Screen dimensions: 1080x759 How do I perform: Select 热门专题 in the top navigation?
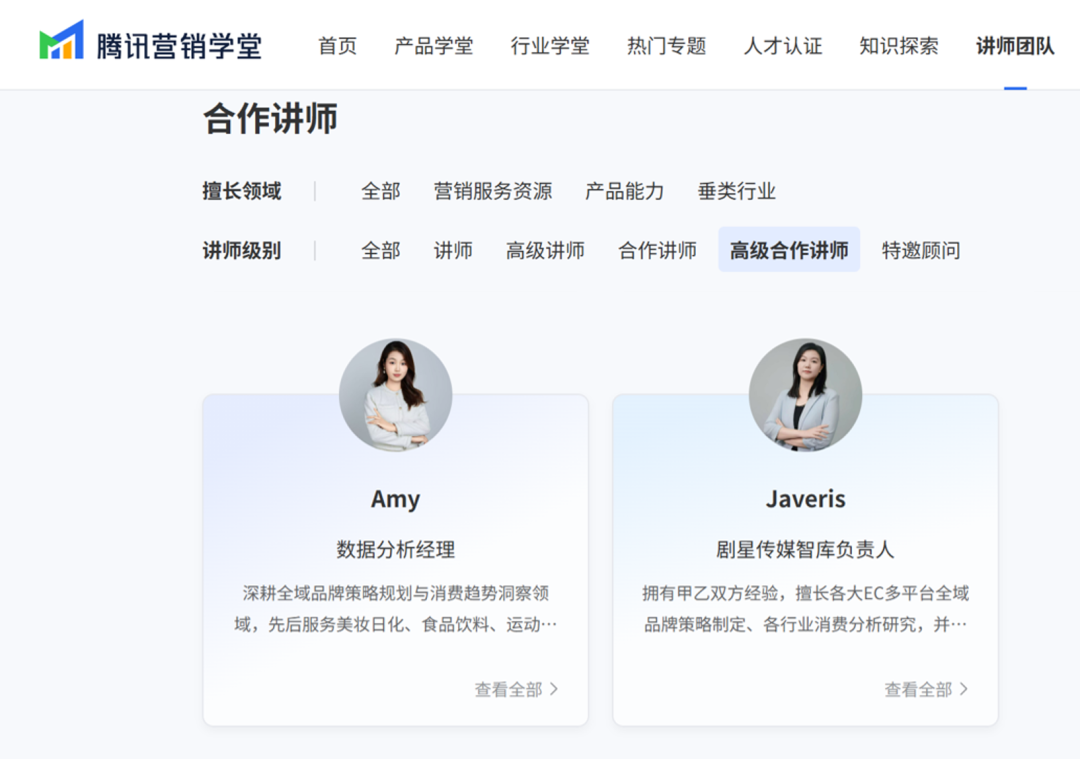(x=667, y=46)
